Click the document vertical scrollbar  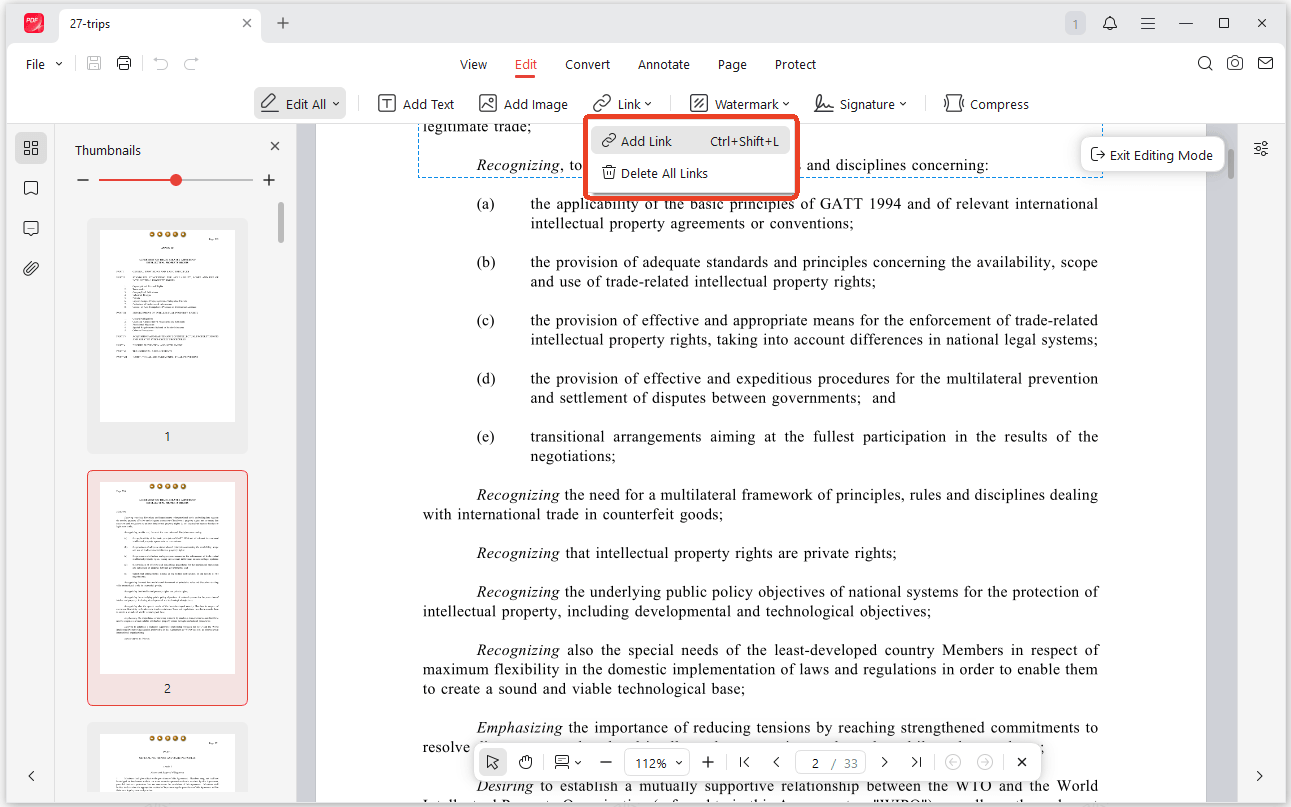tap(1230, 163)
